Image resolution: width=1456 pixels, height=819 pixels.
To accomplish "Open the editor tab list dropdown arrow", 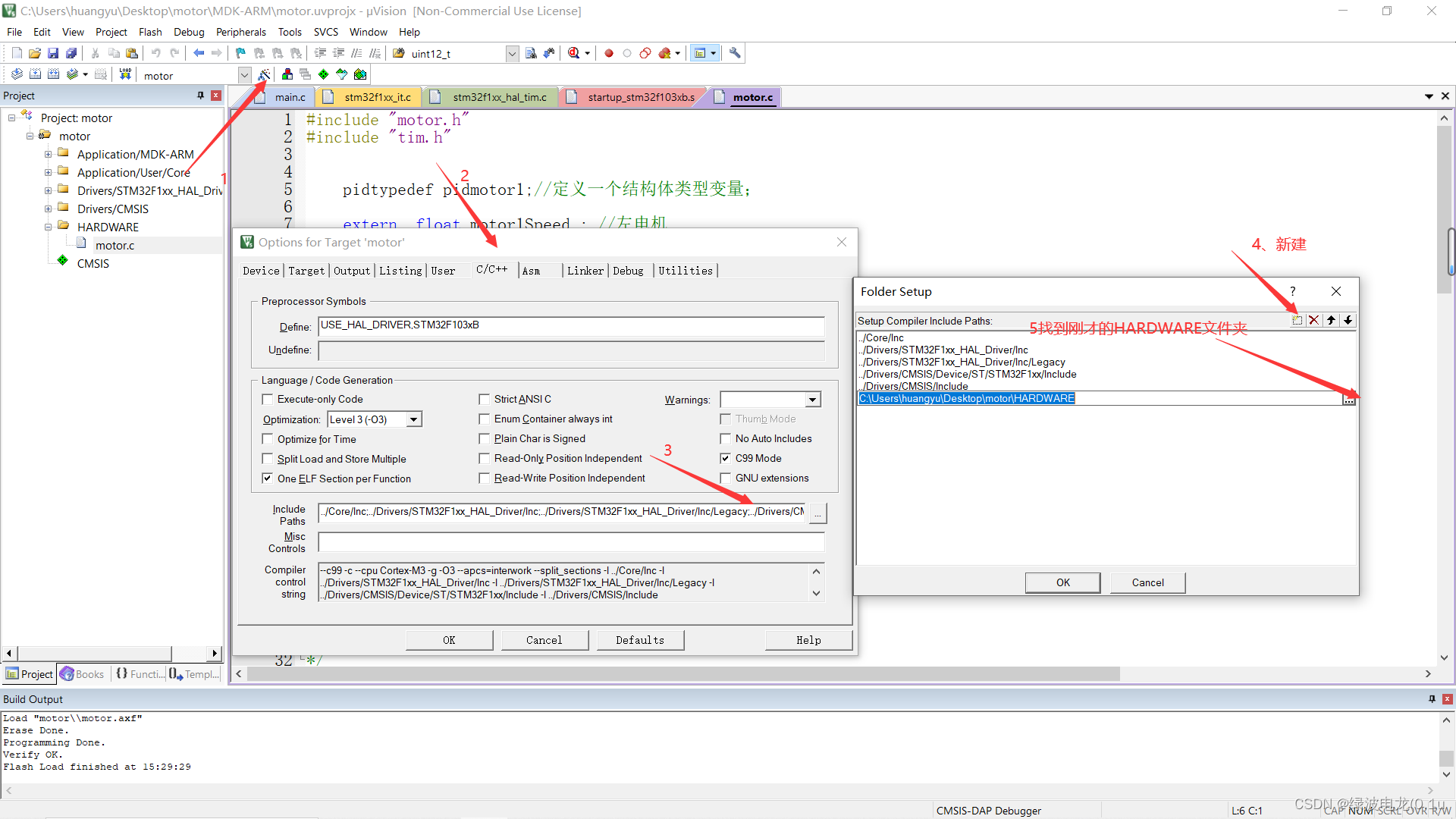I will [x=1429, y=96].
